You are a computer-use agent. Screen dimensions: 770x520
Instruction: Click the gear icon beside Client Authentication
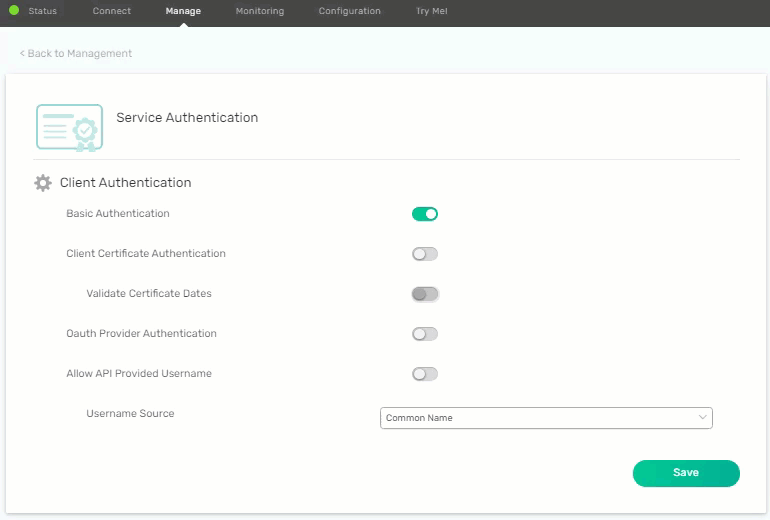point(43,183)
